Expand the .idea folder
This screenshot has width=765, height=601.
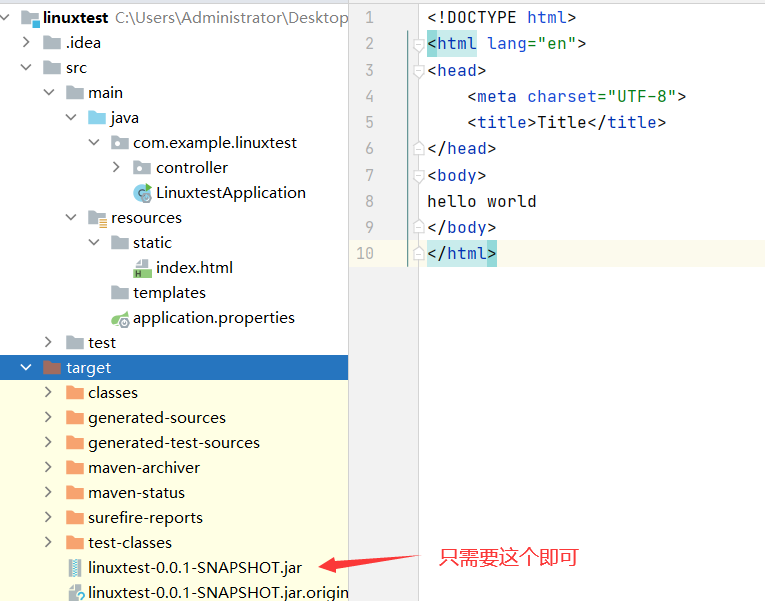click(x=26, y=42)
